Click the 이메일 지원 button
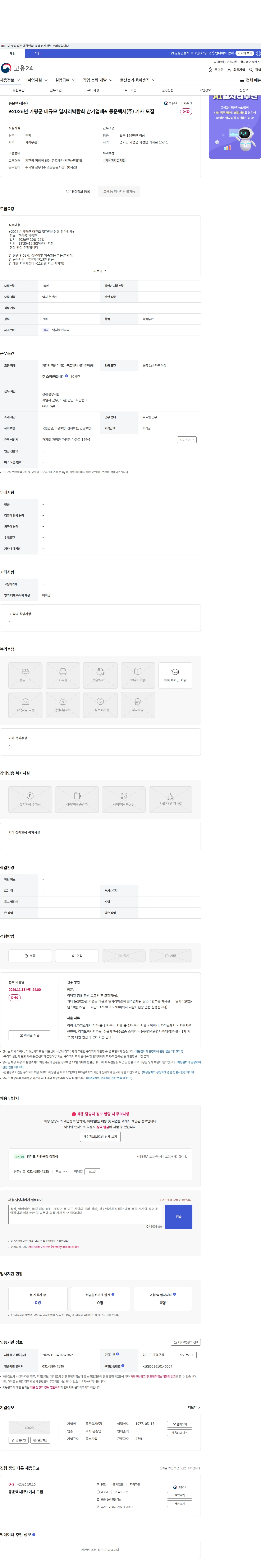This screenshot has height=1568, width=261. tap(29, 1035)
